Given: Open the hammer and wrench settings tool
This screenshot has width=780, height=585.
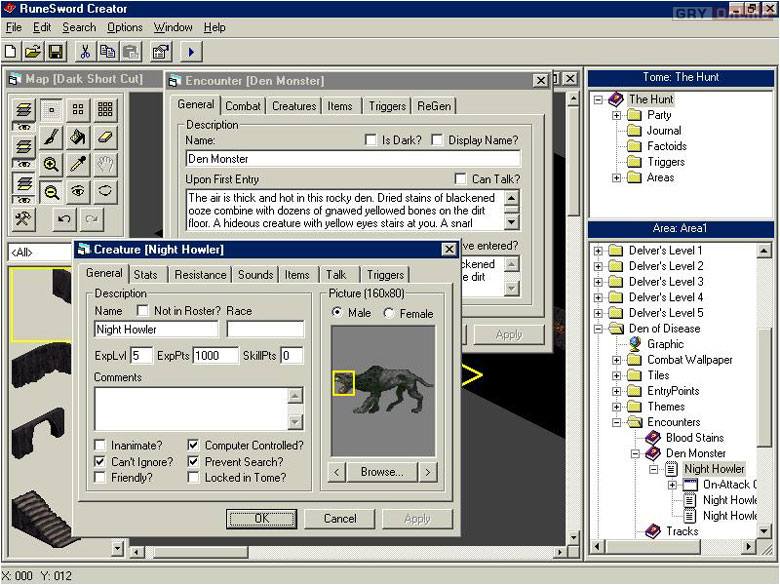Looking at the screenshot, I should pyautogui.click(x=23, y=218).
